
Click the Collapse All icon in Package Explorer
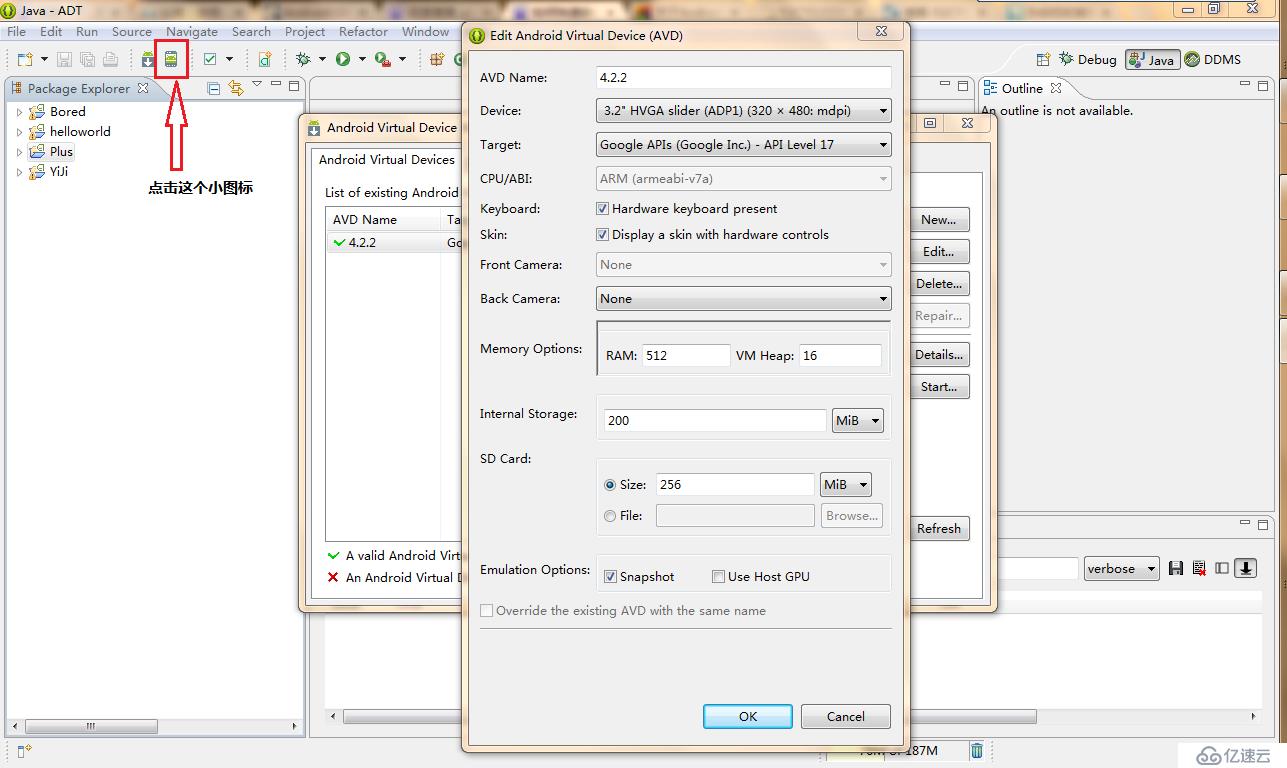click(x=214, y=88)
